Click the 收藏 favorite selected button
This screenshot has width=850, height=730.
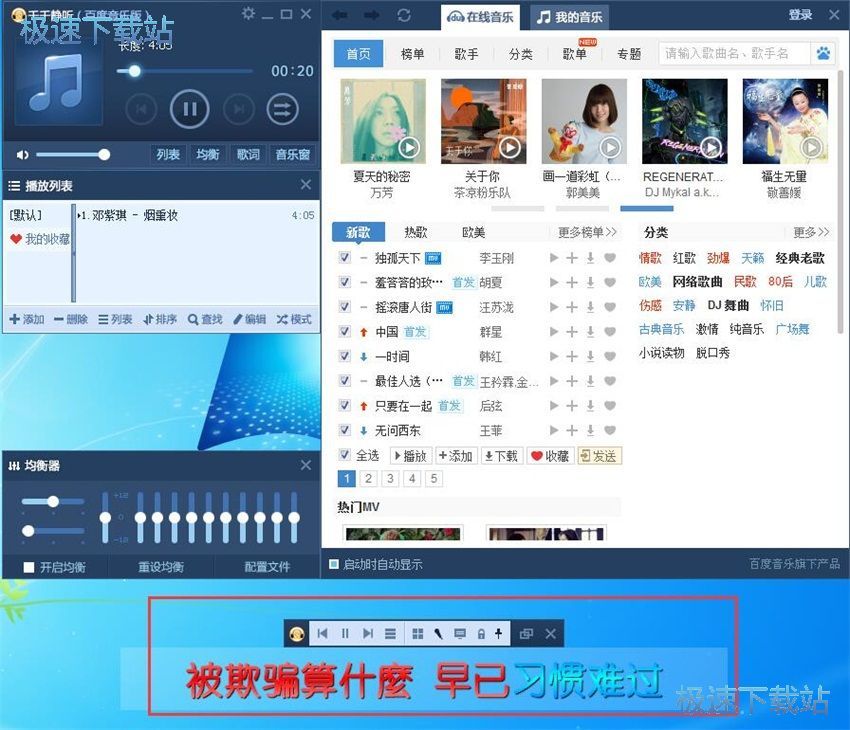point(550,456)
